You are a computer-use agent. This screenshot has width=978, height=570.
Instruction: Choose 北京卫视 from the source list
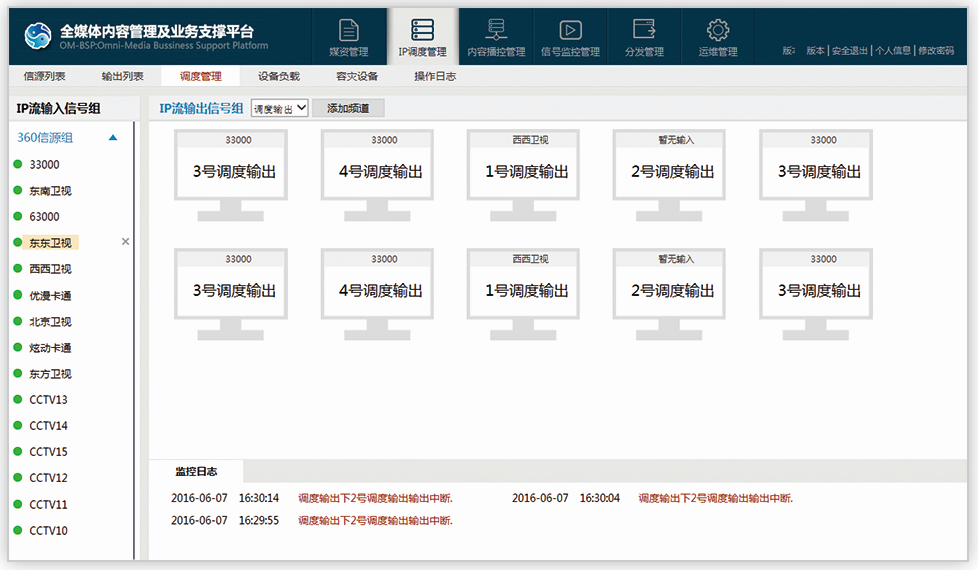[50, 322]
